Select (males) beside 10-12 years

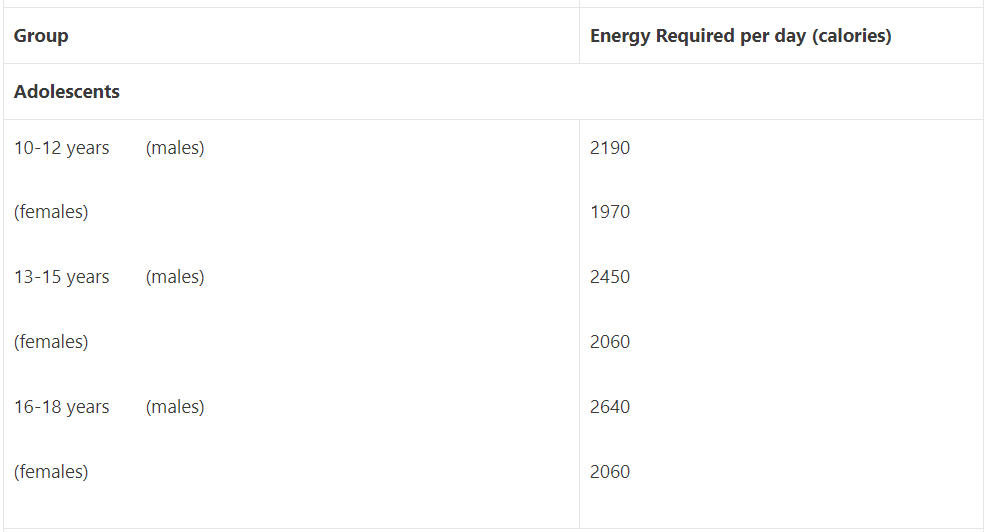coord(175,148)
